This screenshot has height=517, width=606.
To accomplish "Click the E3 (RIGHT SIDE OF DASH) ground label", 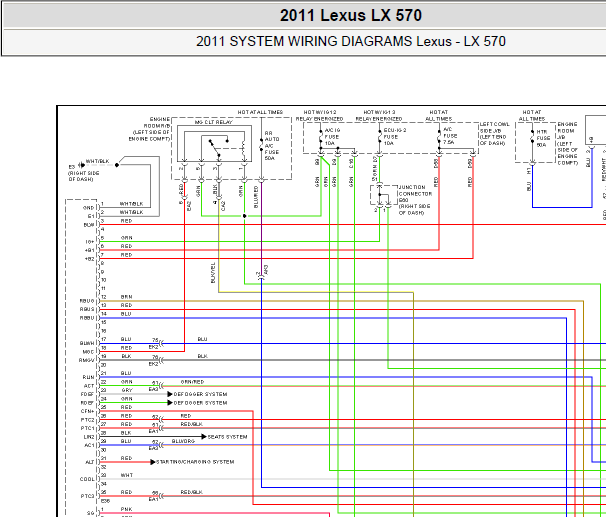I will 84,173.
